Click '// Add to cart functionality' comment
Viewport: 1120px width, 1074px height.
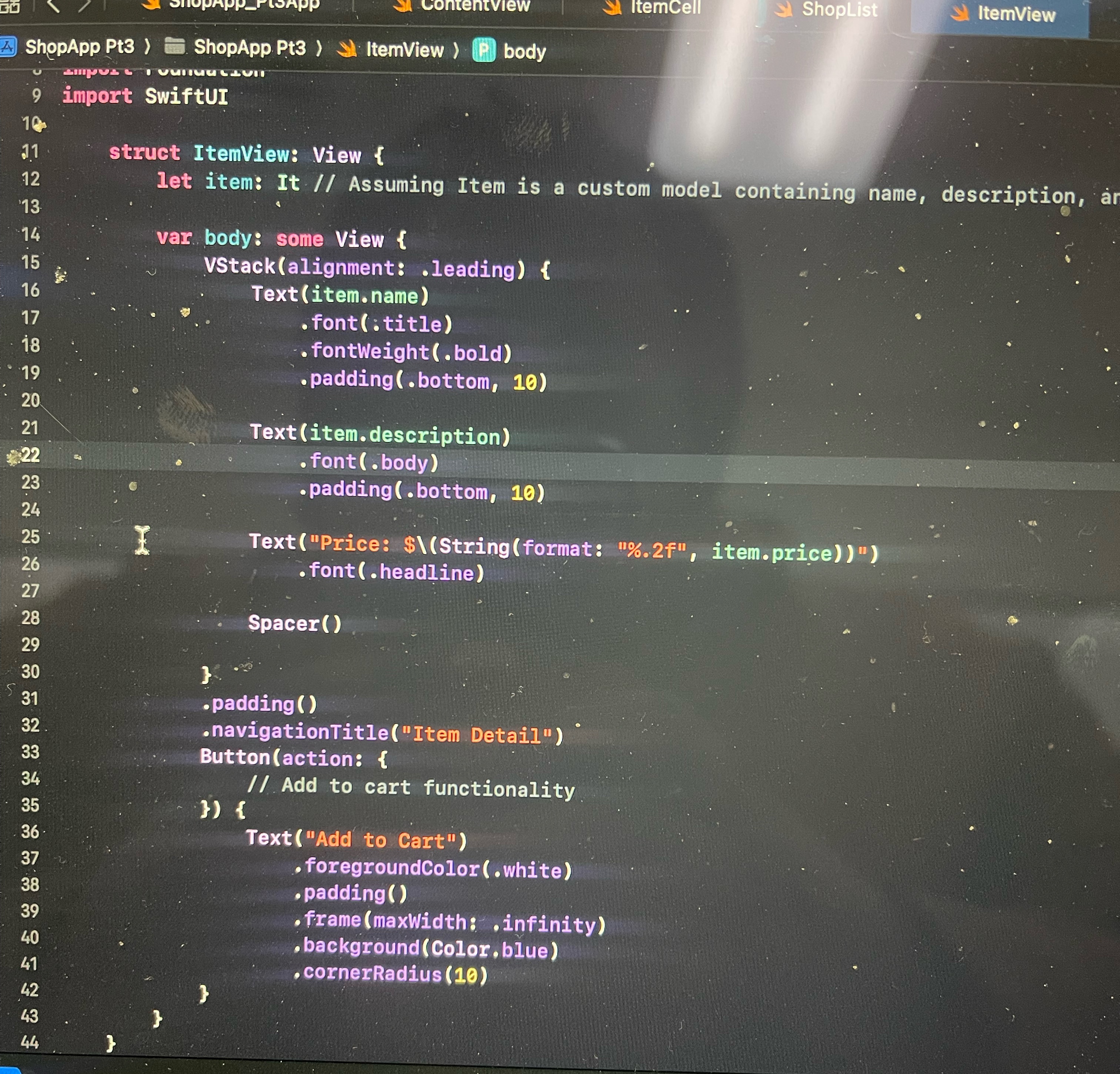pos(411,788)
